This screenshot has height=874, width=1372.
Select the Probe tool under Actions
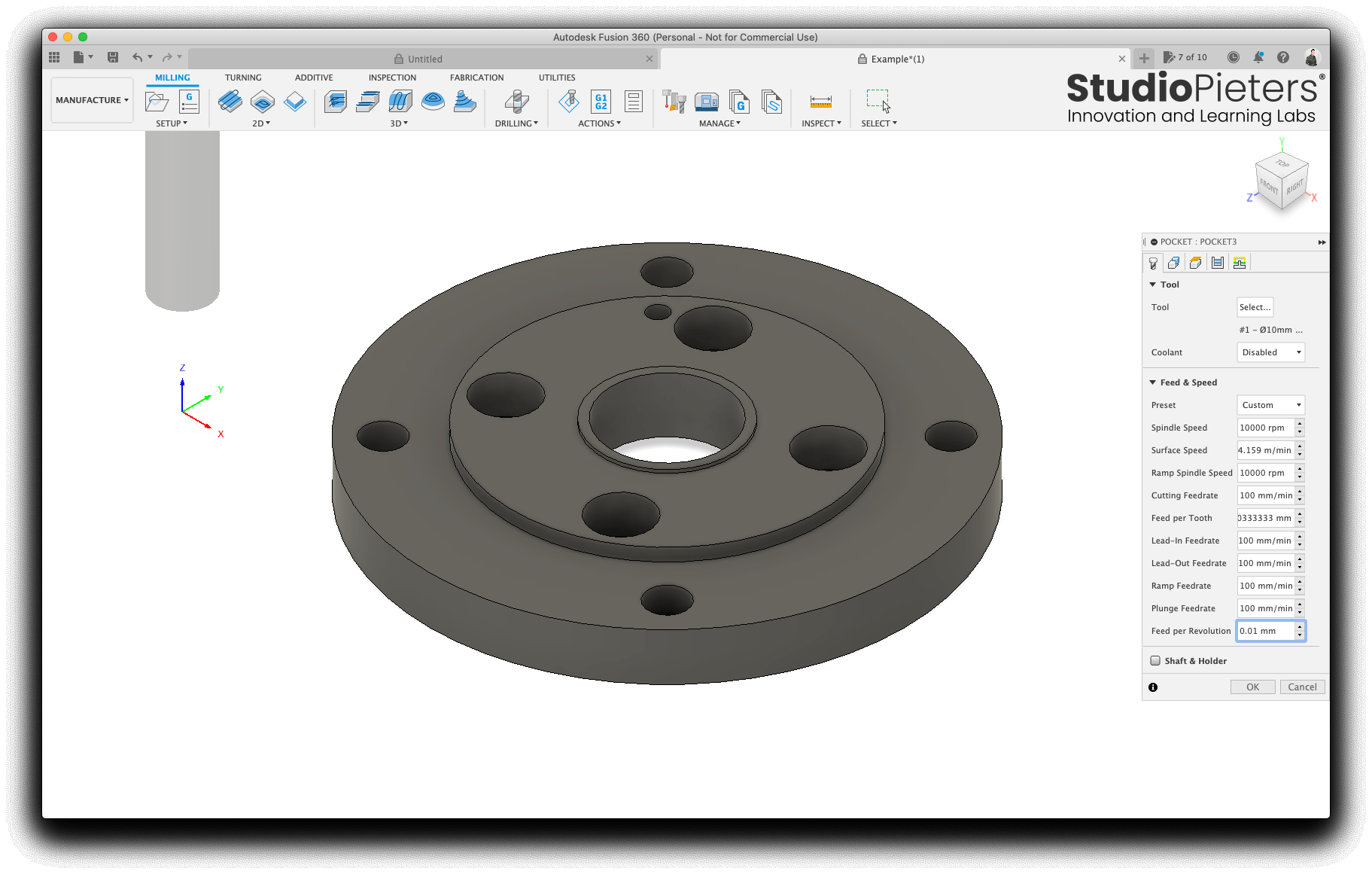[570, 102]
